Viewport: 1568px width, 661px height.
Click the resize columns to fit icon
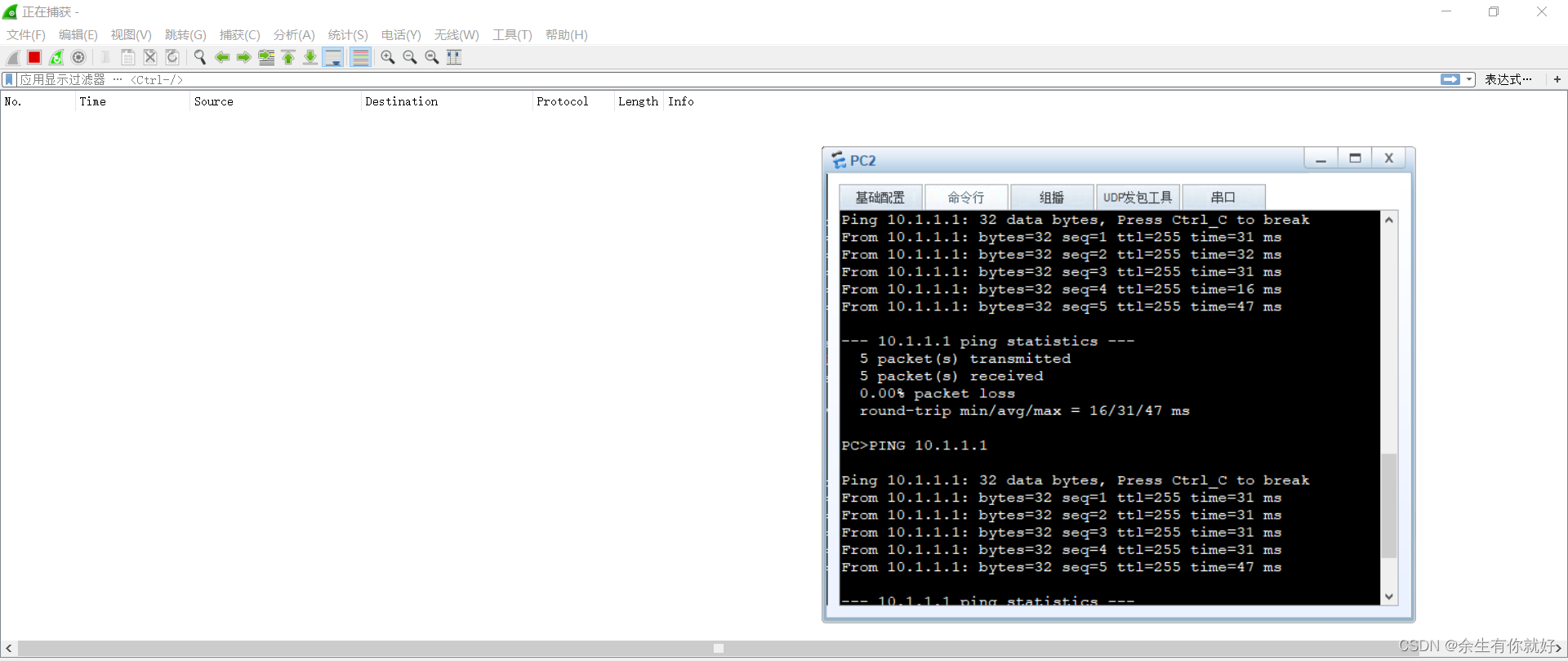click(454, 57)
